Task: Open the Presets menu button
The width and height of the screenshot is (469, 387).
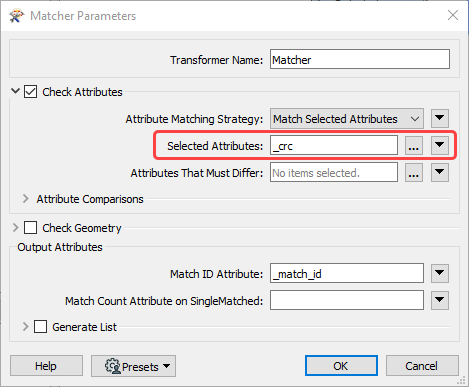Action: (x=133, y=366)
